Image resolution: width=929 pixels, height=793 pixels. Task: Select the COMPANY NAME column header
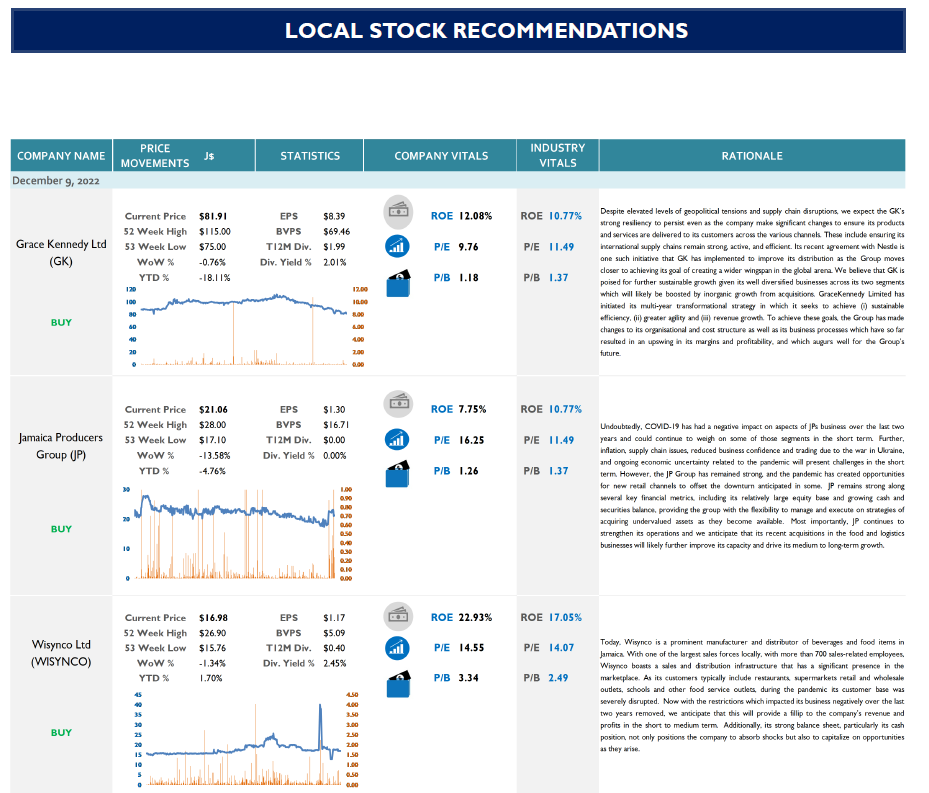(61, 156)
